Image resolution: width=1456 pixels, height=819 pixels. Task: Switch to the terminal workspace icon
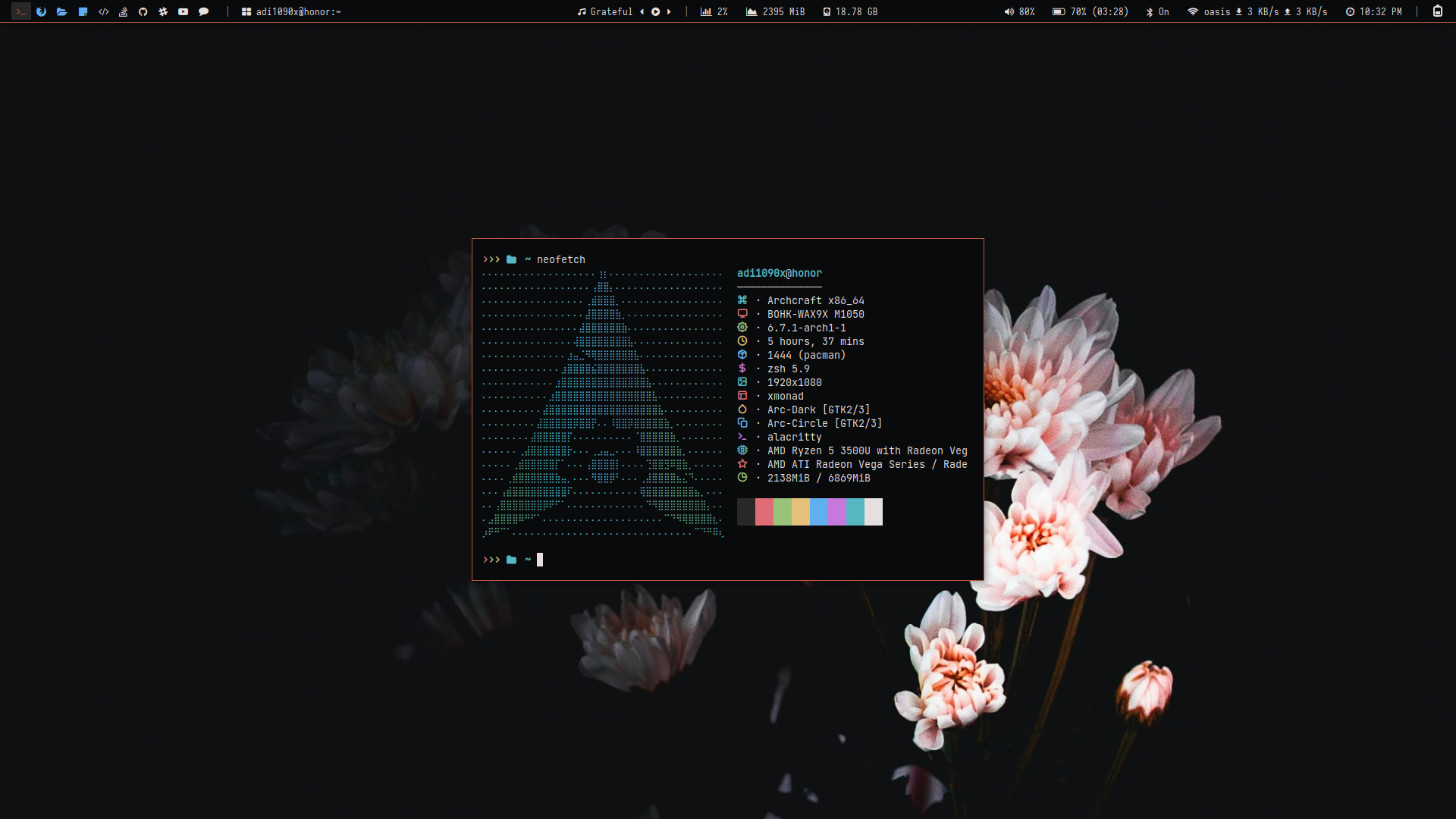[20, 11]
